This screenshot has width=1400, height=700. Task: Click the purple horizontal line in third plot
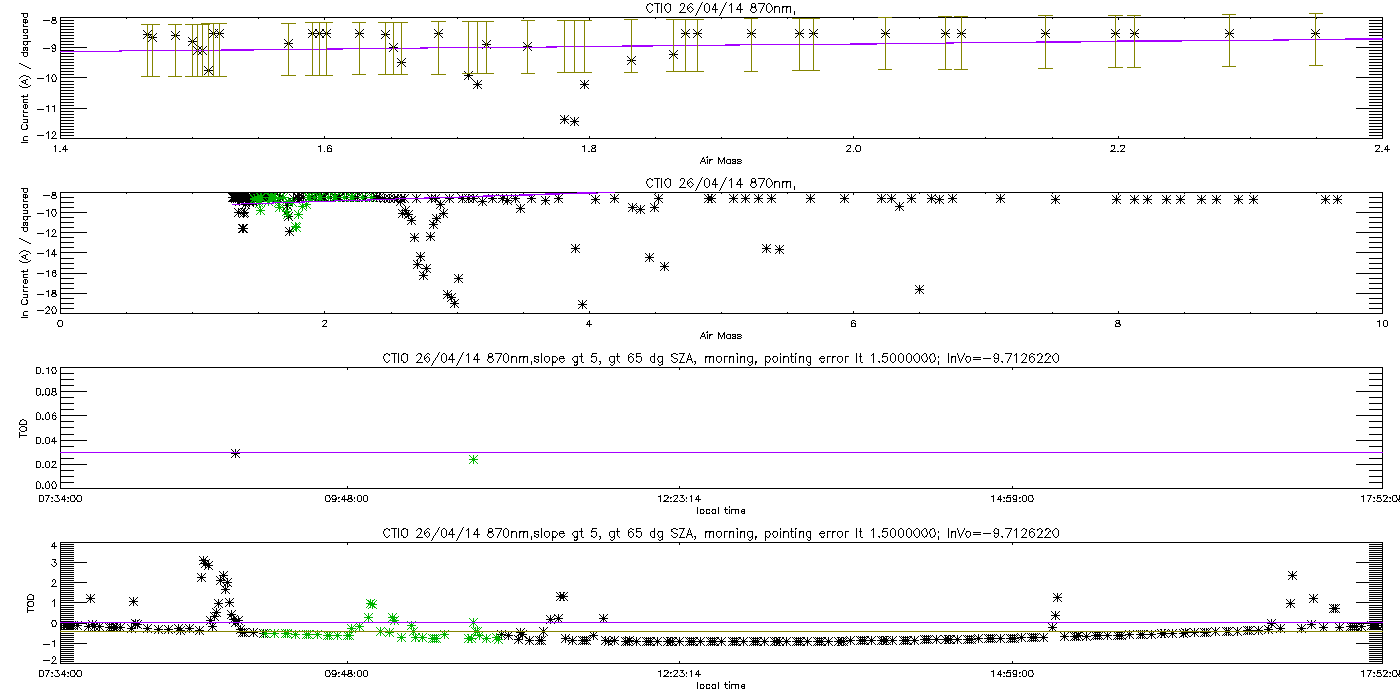tap(720, 452)
